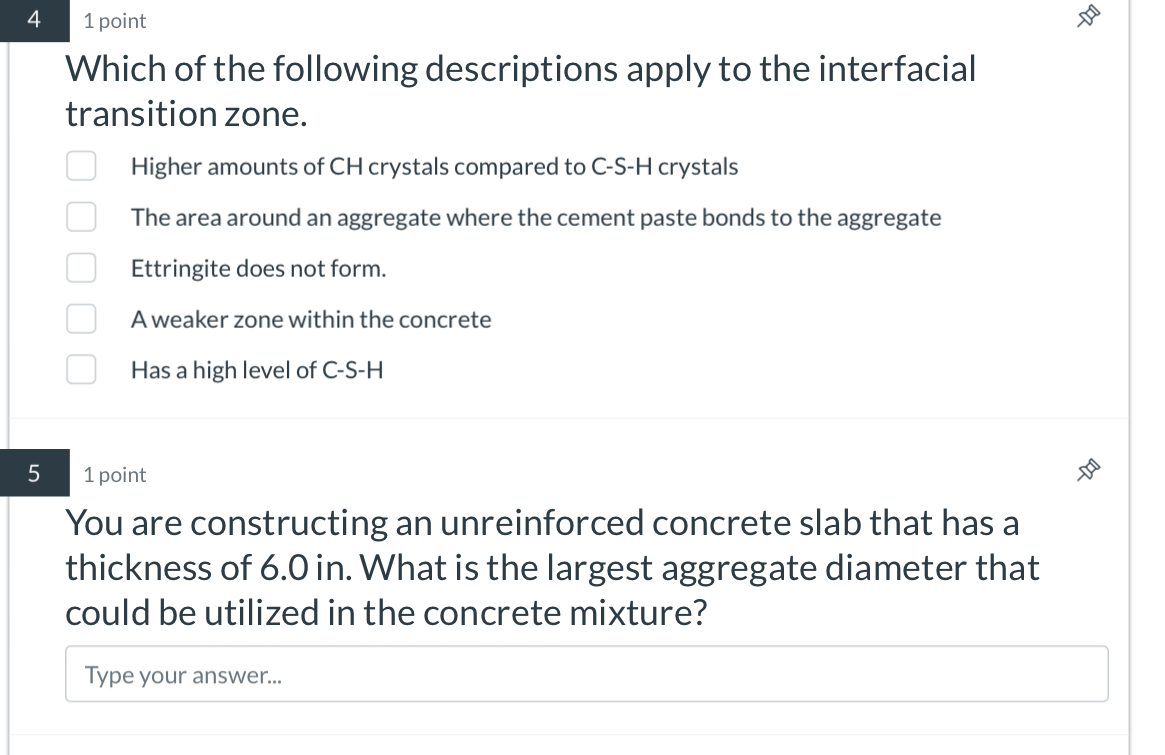Click the '1 point' label on question 5
1165x755 pixels.
(114, 474)
